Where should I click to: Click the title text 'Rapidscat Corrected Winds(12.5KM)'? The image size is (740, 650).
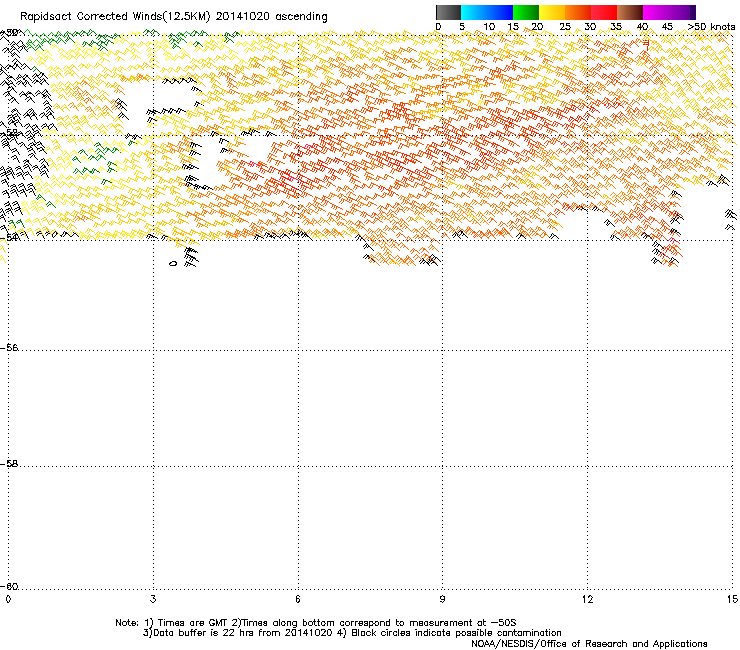pos(115,17)
